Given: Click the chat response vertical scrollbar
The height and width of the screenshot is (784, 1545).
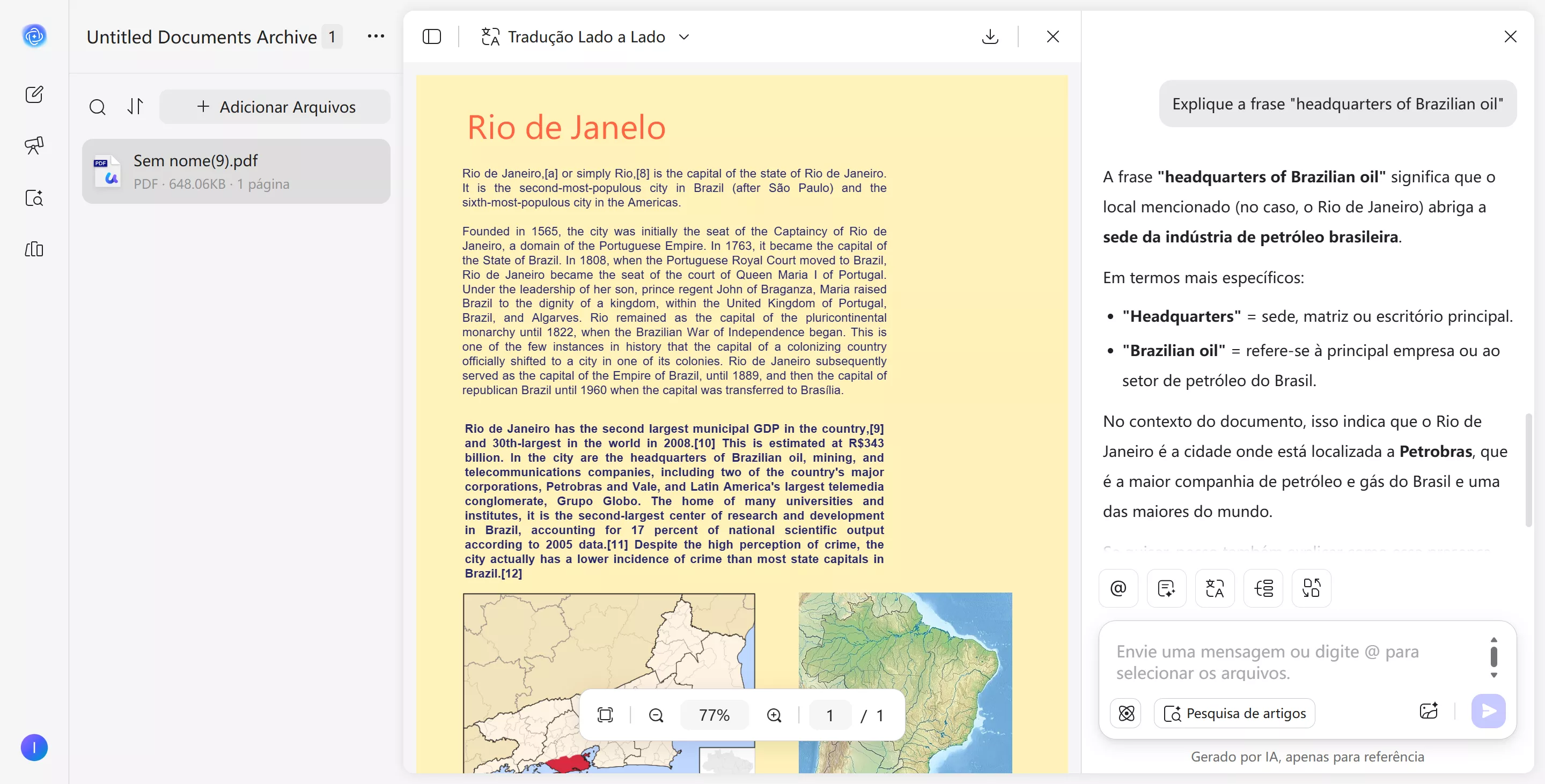Looking at the screenshot, I should (x=1528, y=469).
